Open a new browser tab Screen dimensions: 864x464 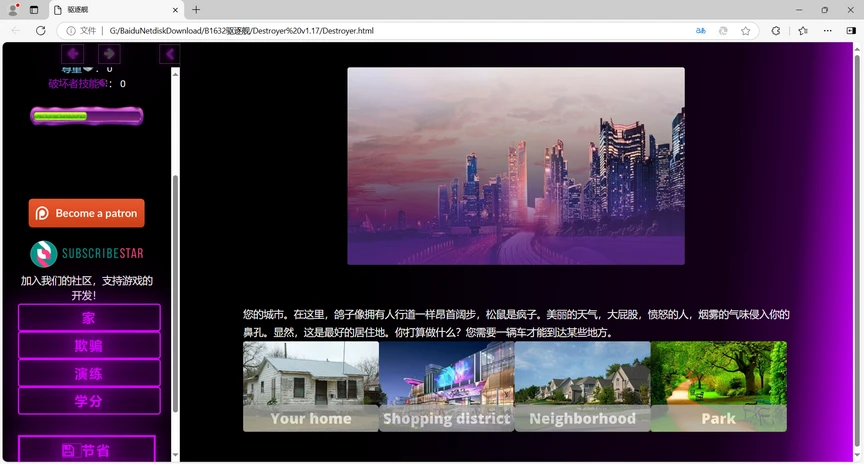(196, 9)
